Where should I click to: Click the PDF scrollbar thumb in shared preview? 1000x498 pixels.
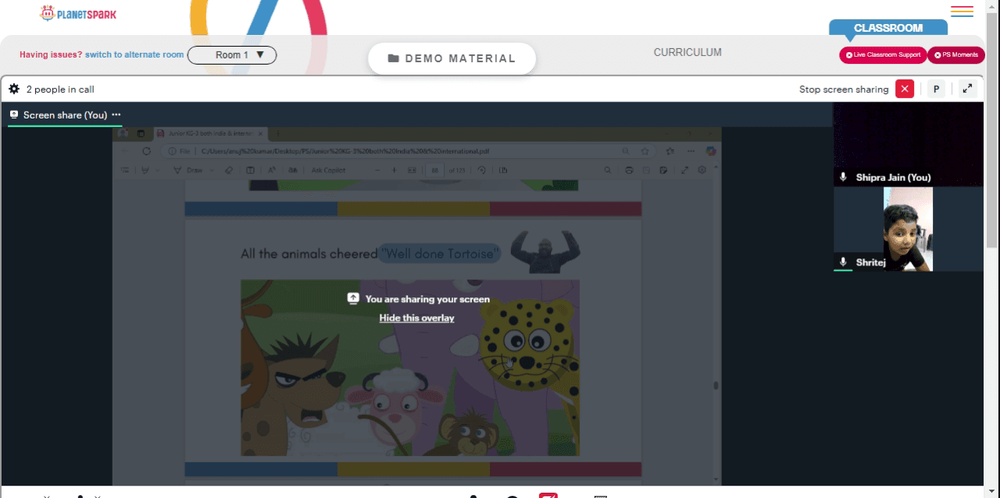point(716,385)
